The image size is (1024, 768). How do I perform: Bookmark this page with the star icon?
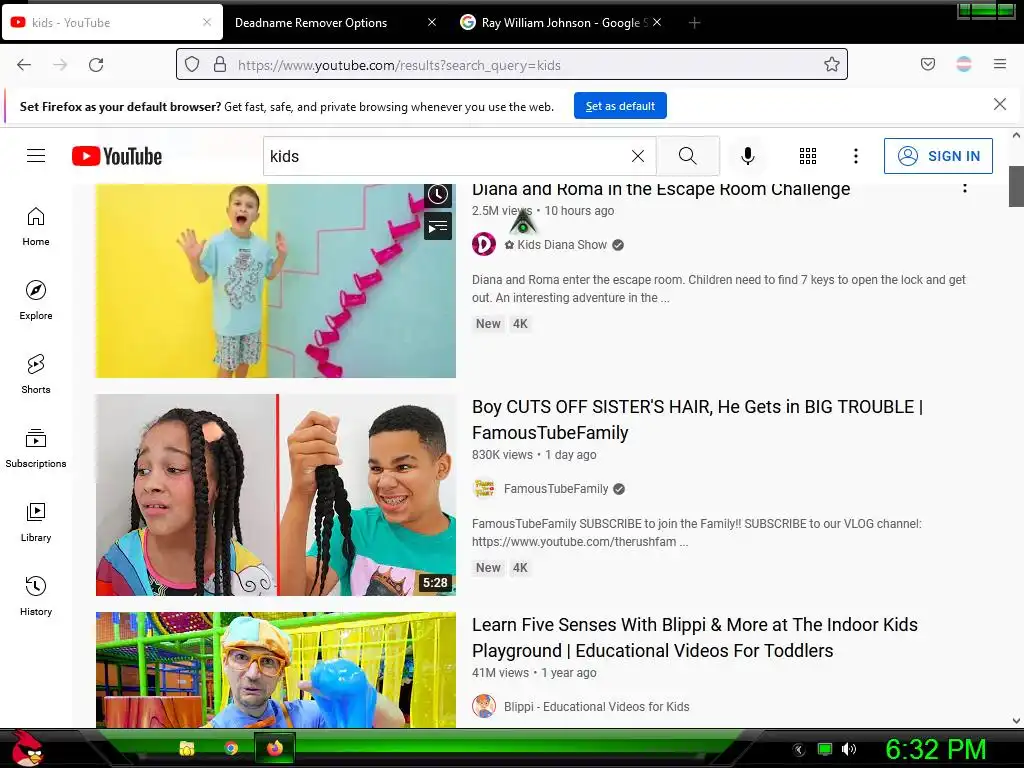(831, 65)
